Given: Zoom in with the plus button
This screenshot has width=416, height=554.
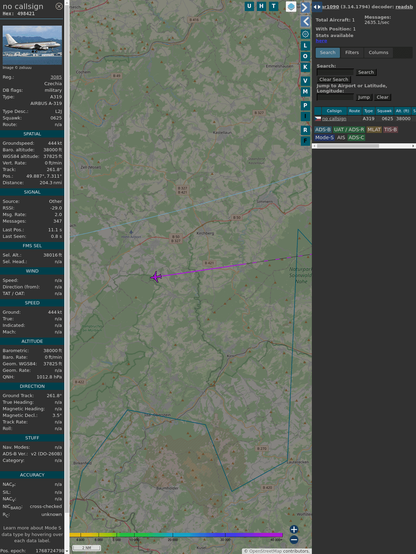Looking at the screenshot, I should [294, 529].
